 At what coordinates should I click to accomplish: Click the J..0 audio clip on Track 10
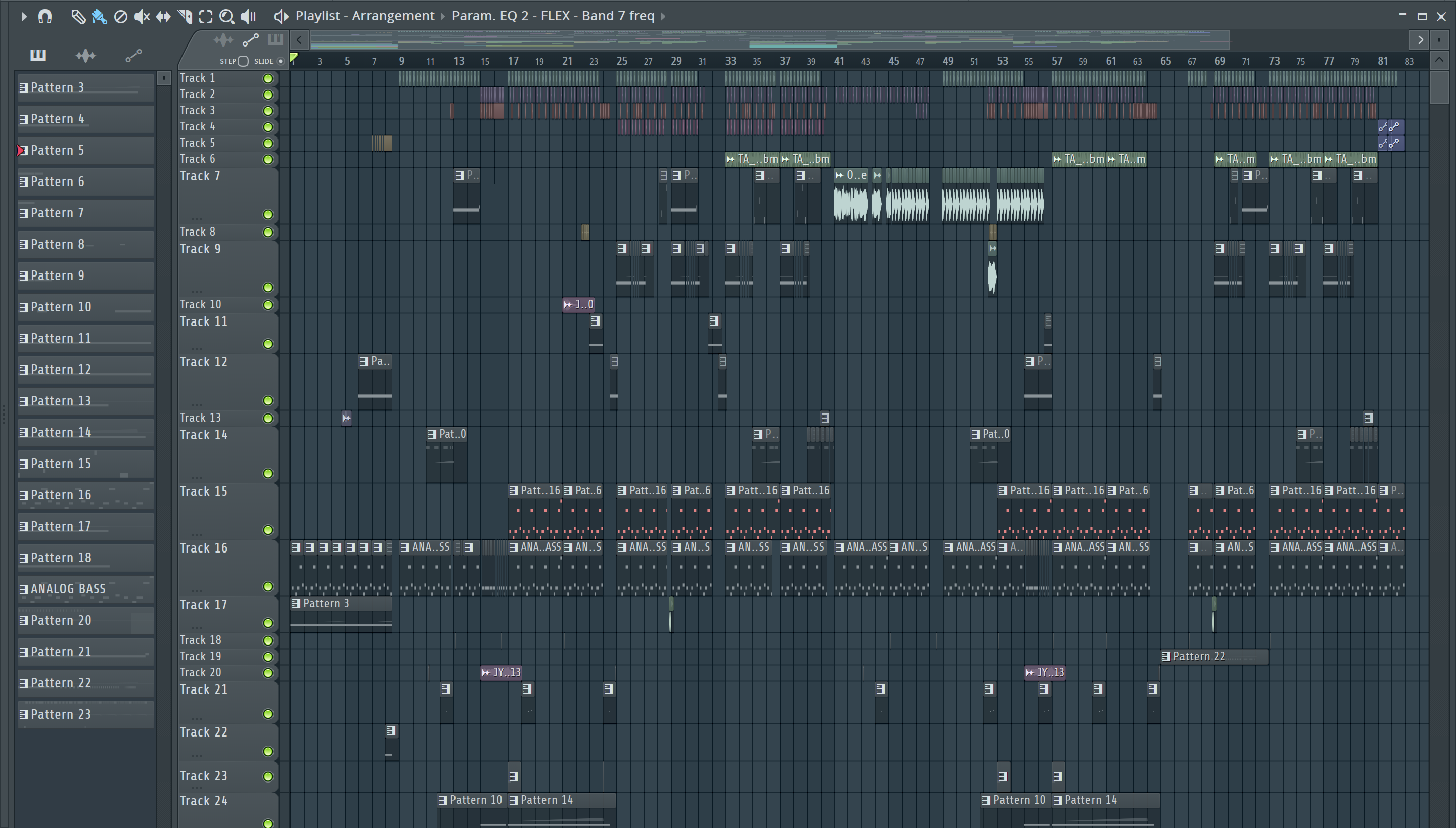click(x=578, y=305)
